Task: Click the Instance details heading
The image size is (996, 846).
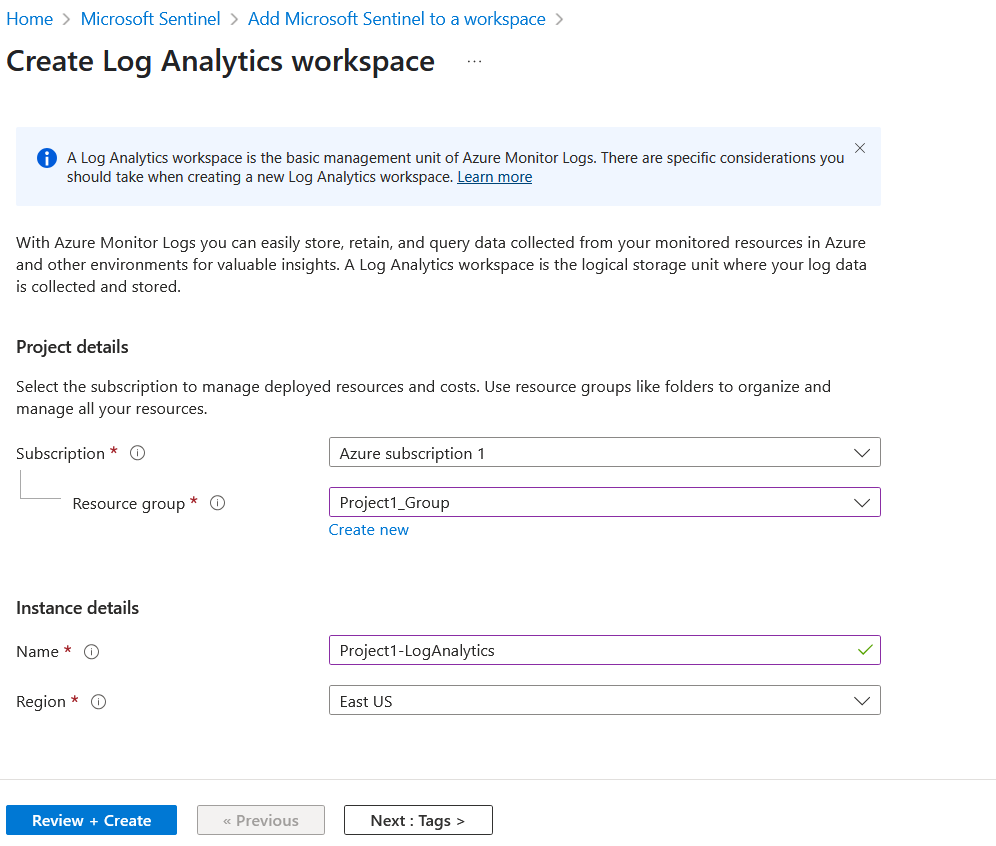Action: point(77,608)
